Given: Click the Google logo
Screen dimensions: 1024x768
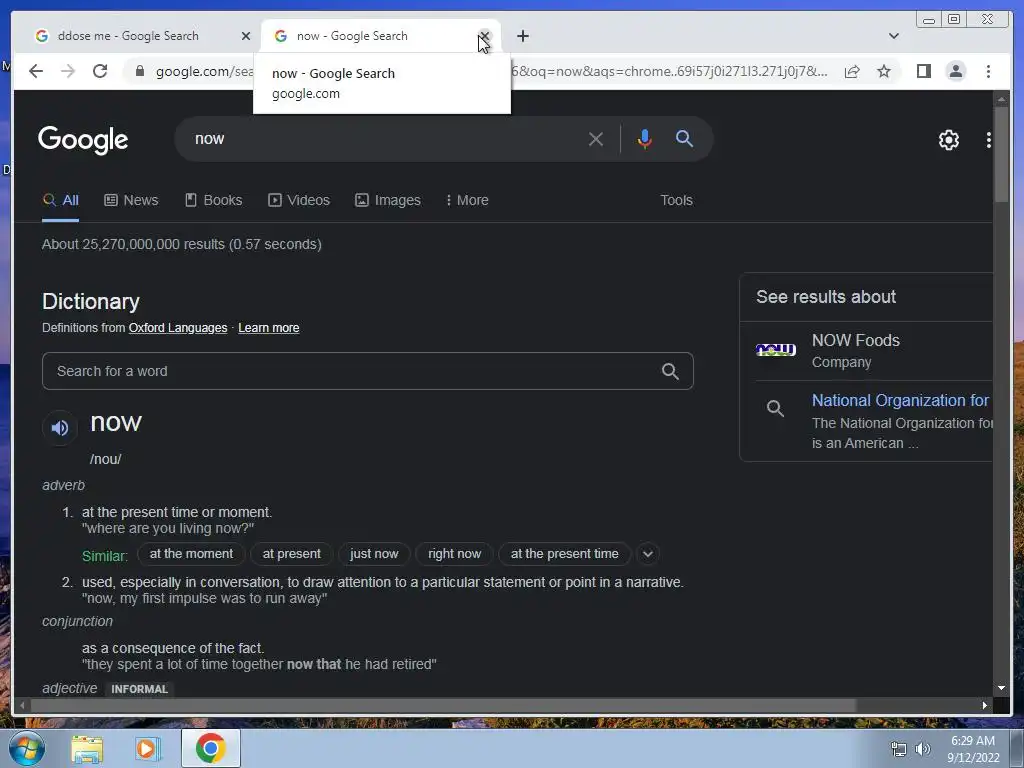Looking at the screenshot, I should point(83,139).
